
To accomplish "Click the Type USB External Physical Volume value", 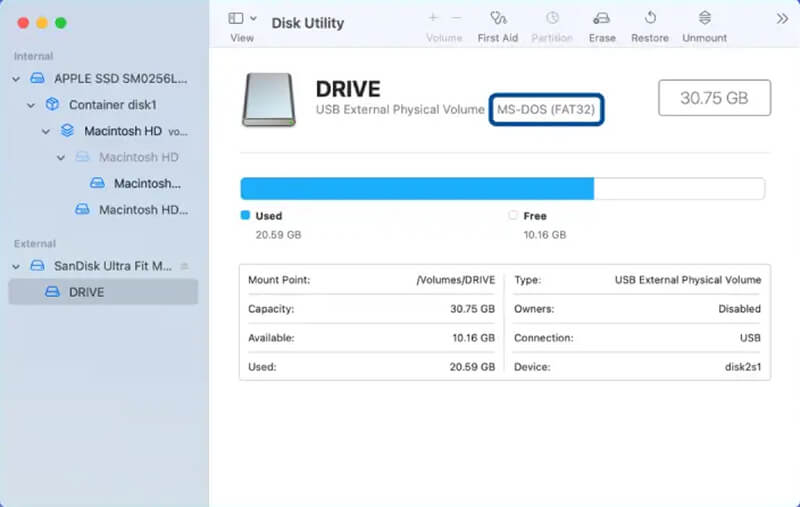I will point(688,280).
